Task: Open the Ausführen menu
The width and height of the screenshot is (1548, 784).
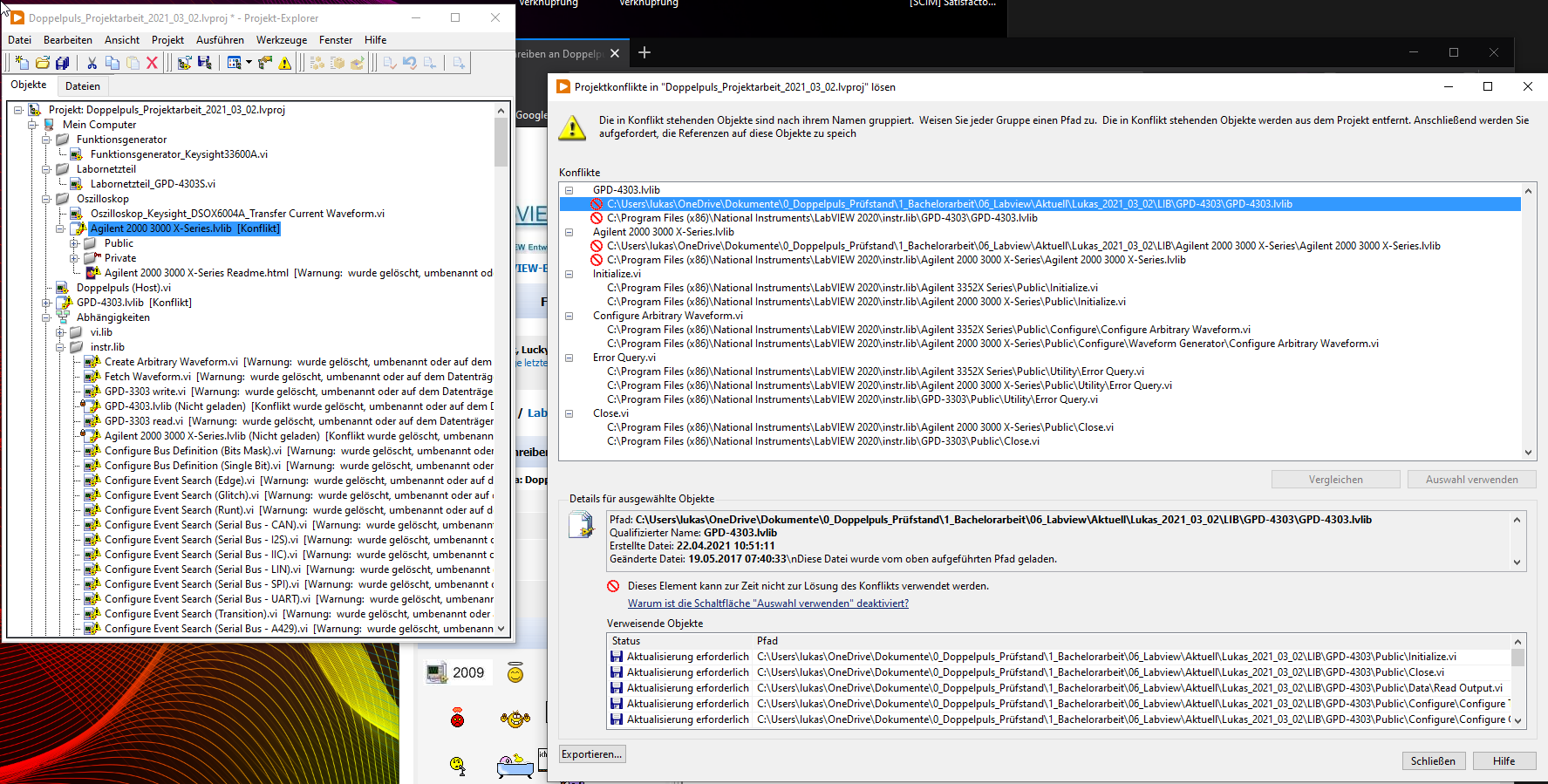Action: (x=220, y=40)
